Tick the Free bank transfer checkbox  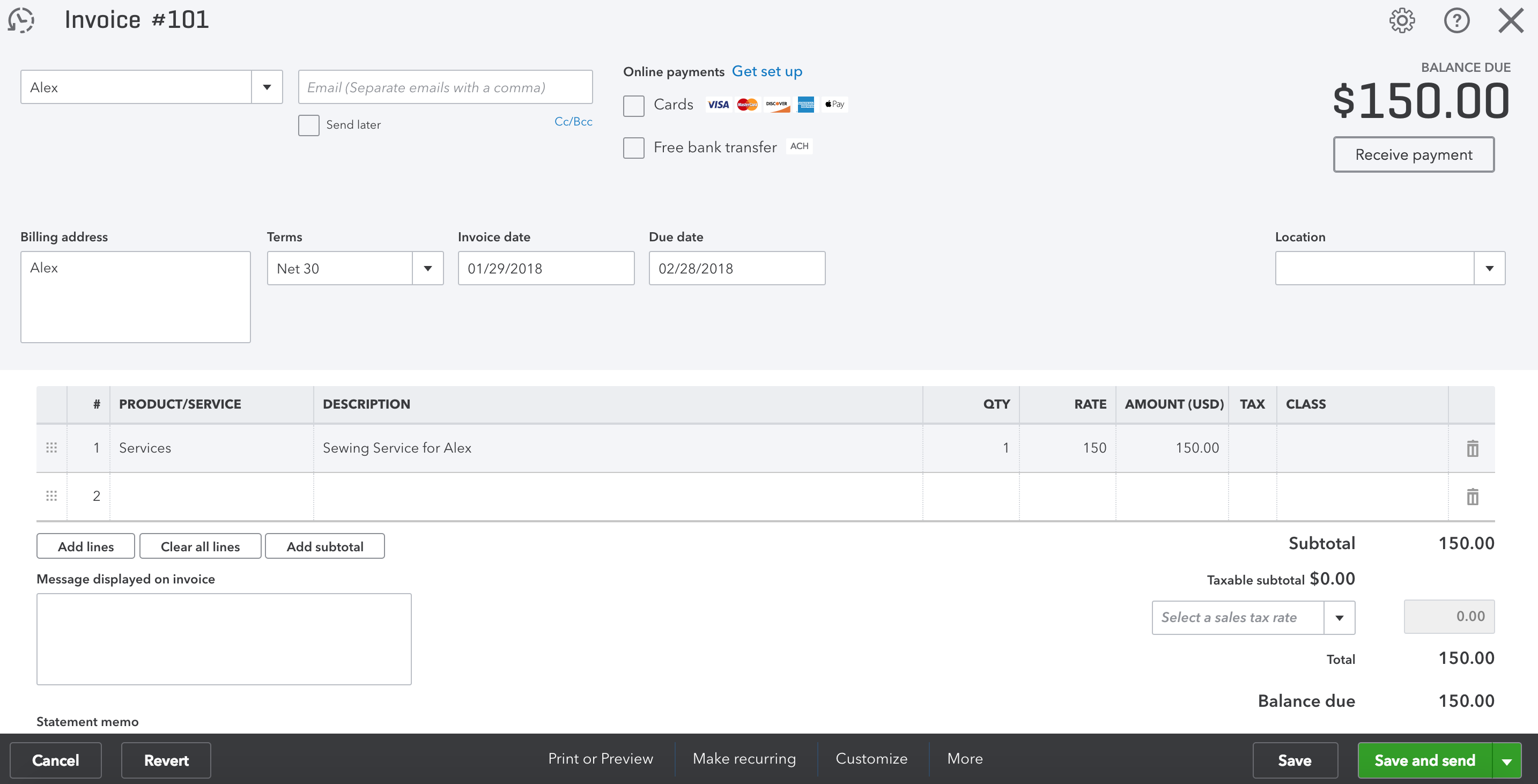point(633,147)
